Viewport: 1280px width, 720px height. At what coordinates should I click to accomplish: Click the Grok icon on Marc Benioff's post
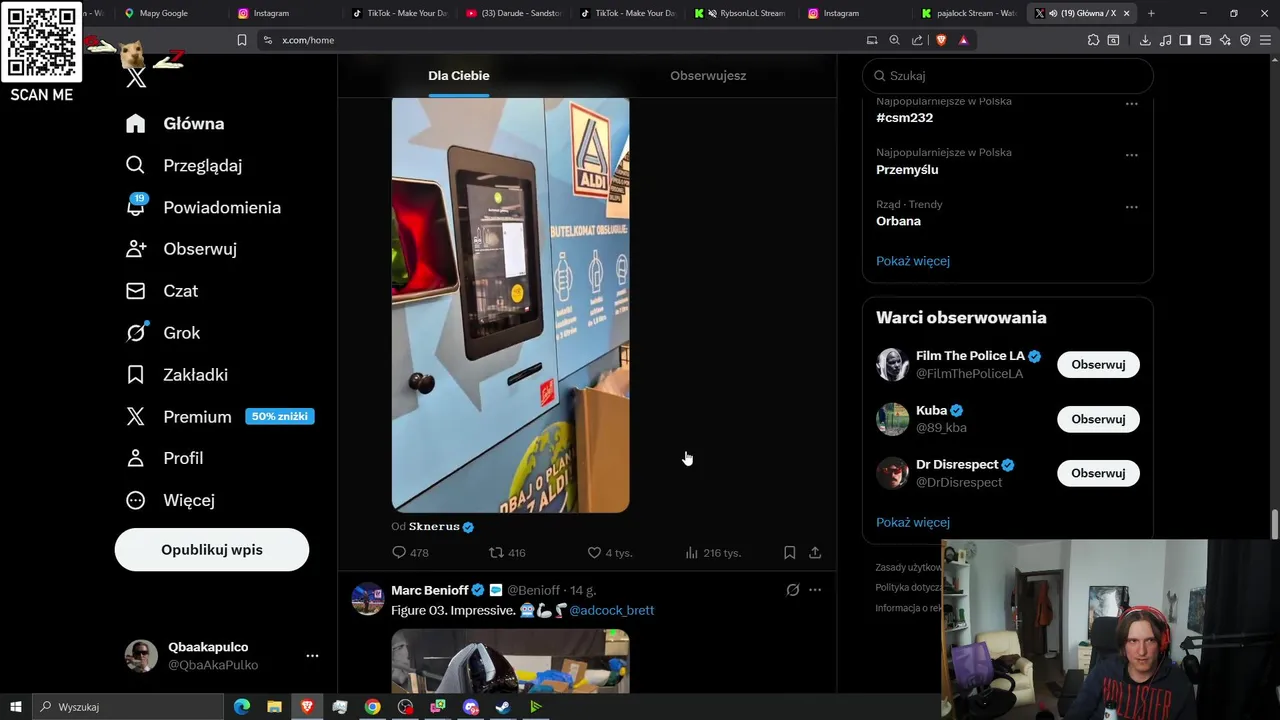pyautogui.click(x=792, y=590)
